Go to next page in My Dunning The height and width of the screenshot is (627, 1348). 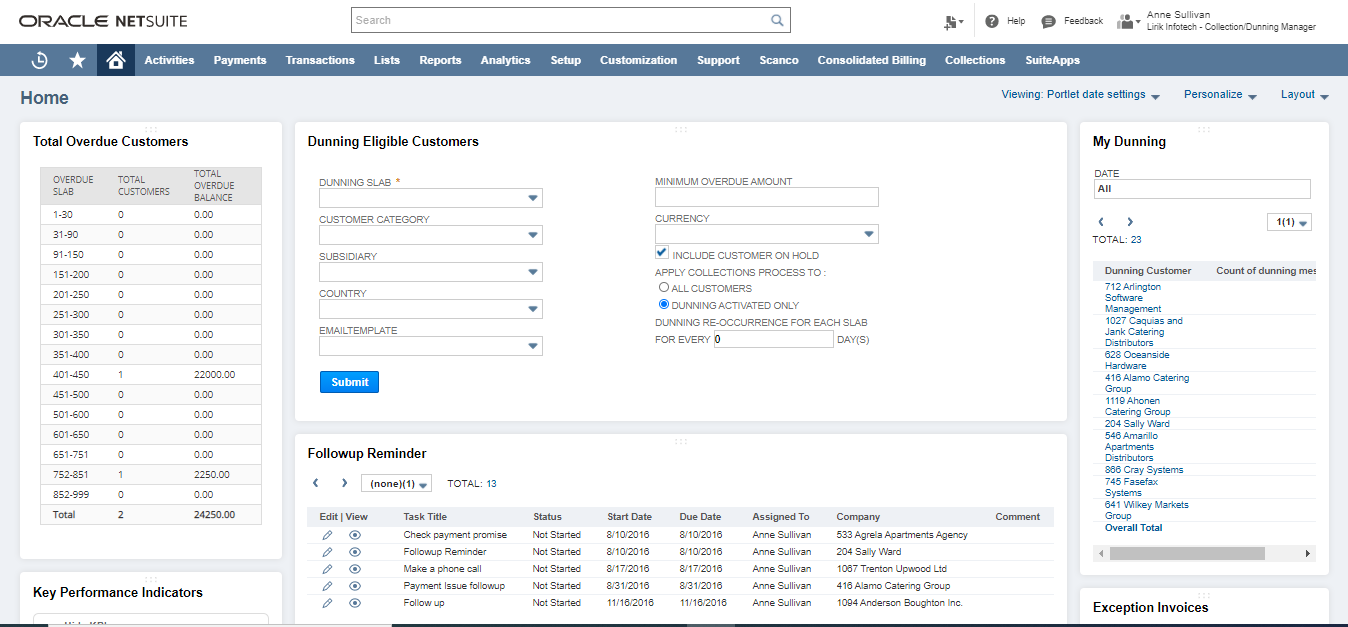click(x=1130, y=222)
